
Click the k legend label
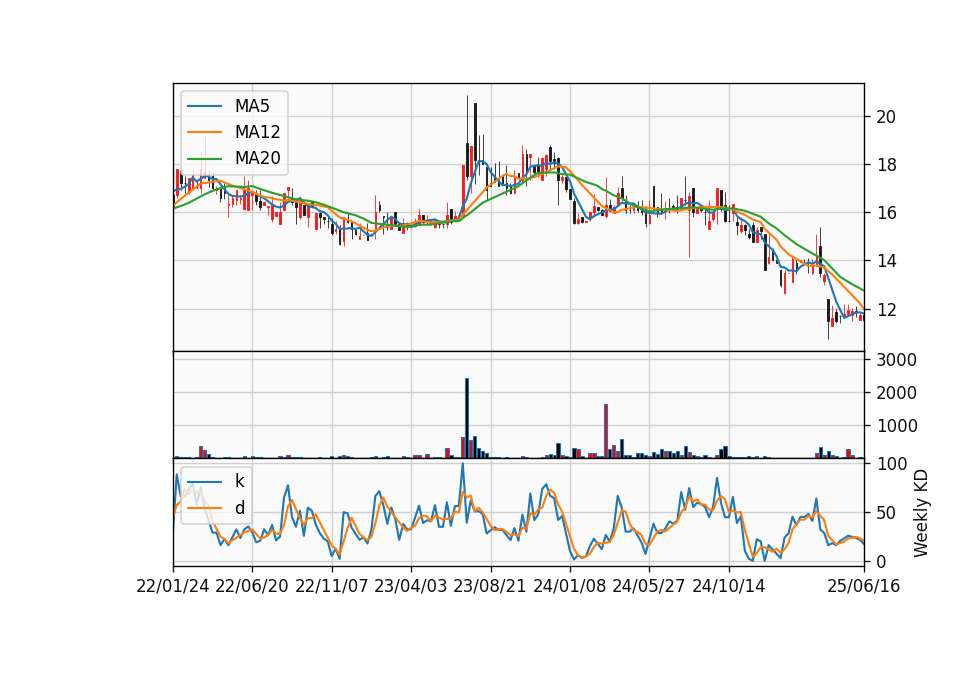239,481
